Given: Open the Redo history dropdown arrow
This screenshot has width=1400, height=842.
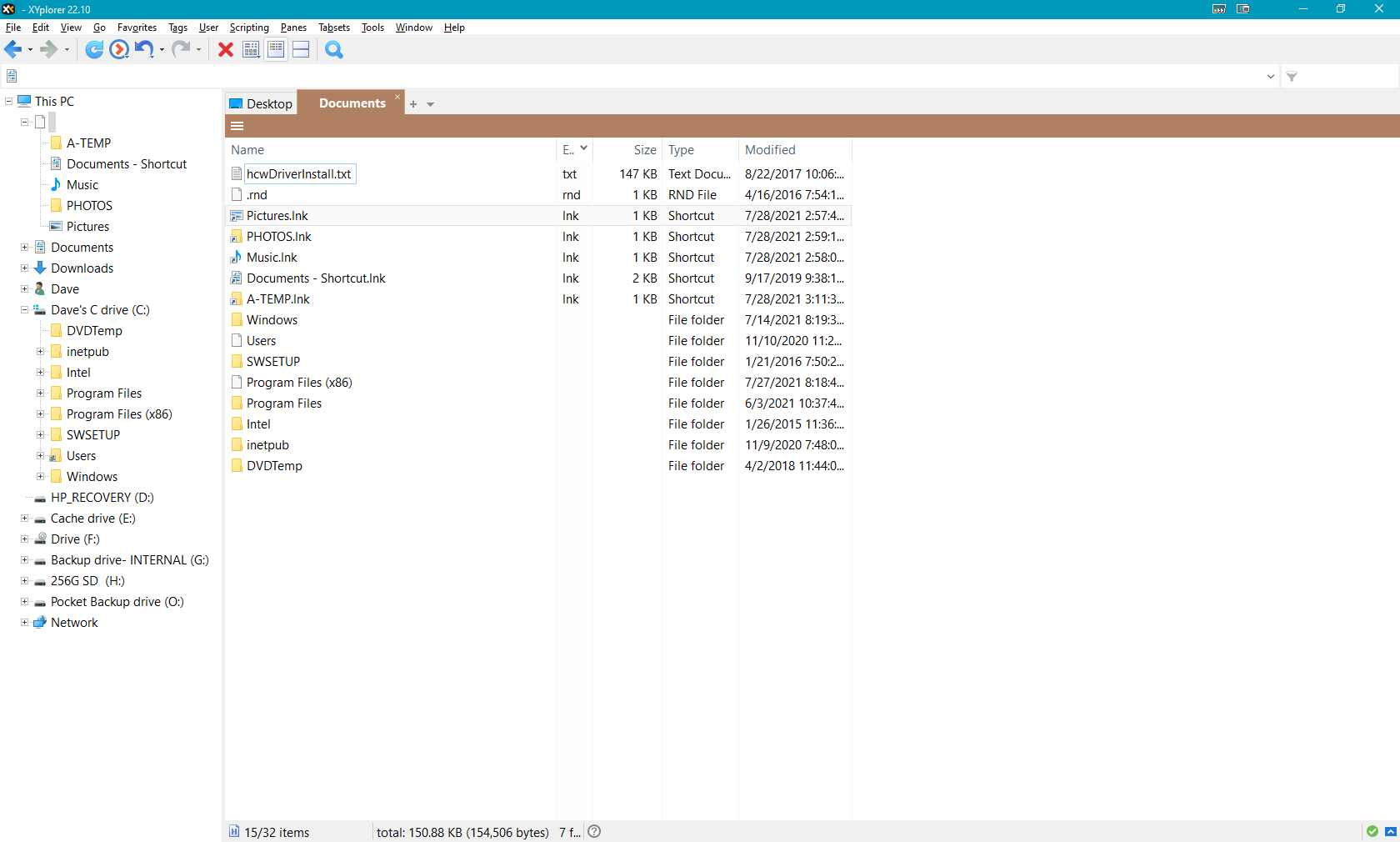Looking at the screenshot, I should pos(198,50).
